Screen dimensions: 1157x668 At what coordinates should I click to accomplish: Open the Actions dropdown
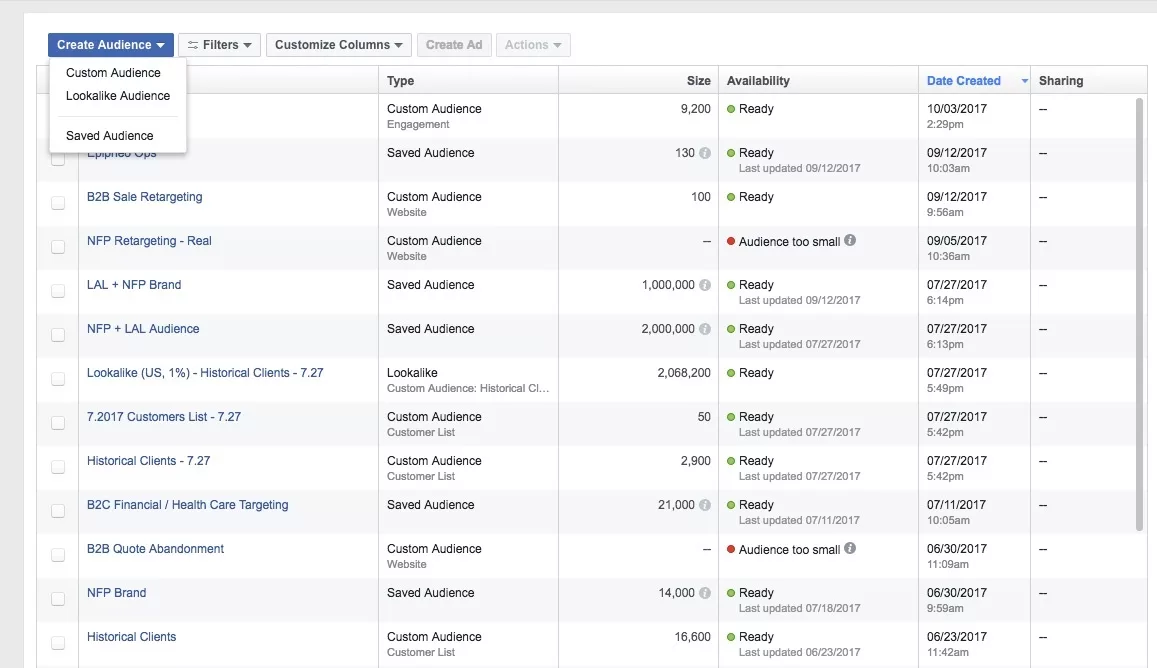click(533, 44)
